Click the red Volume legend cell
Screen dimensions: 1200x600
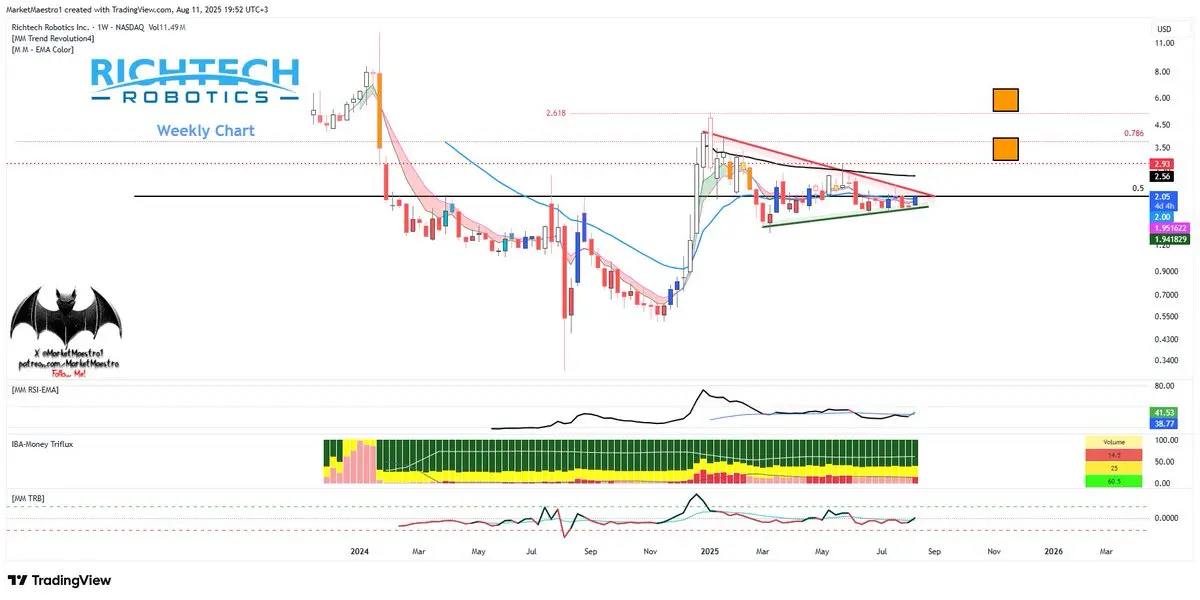pyautogui.click(x=1113, y=454)
